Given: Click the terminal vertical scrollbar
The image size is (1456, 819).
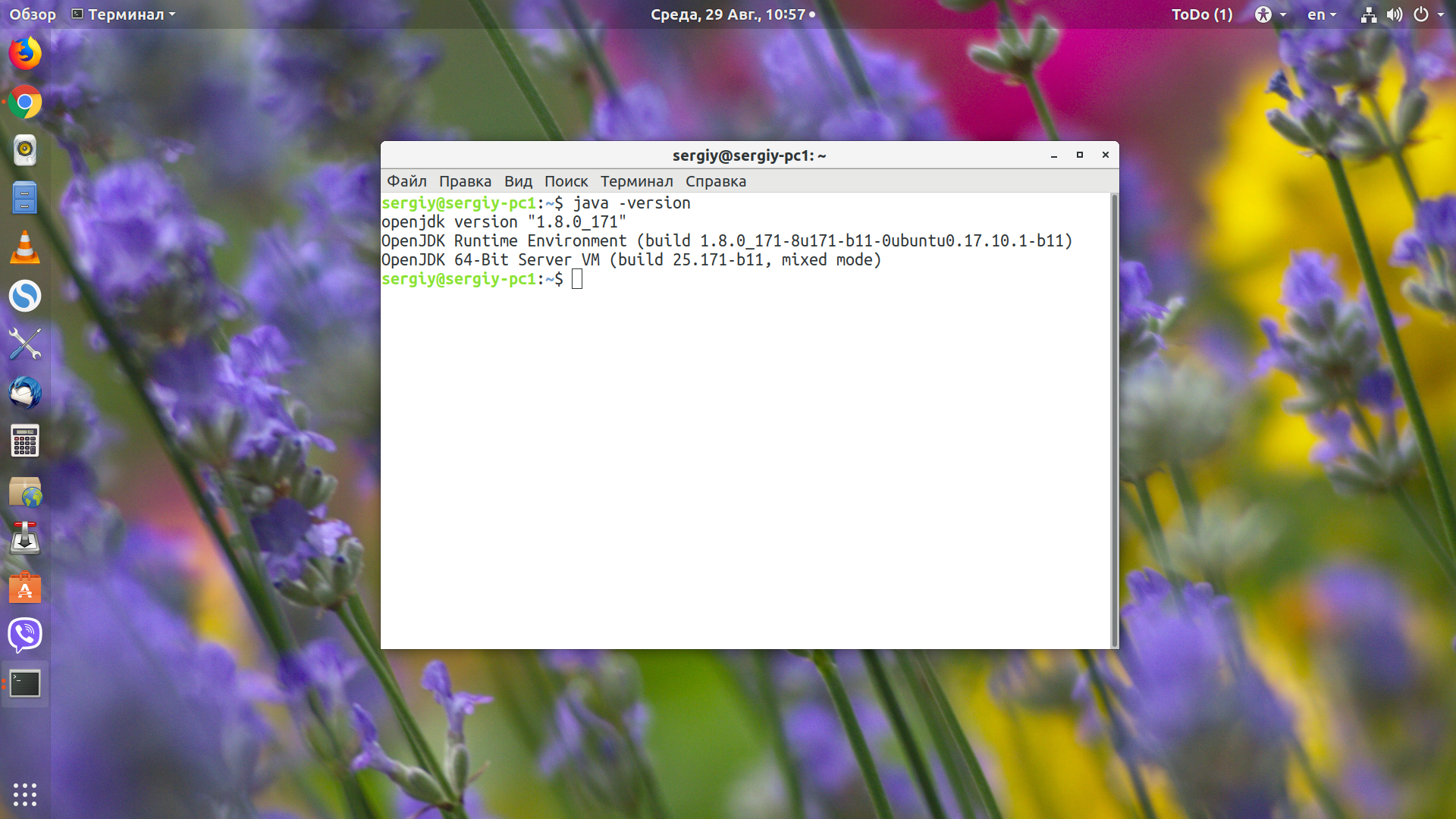Looking at the screenshot, I should (1114, 420).
